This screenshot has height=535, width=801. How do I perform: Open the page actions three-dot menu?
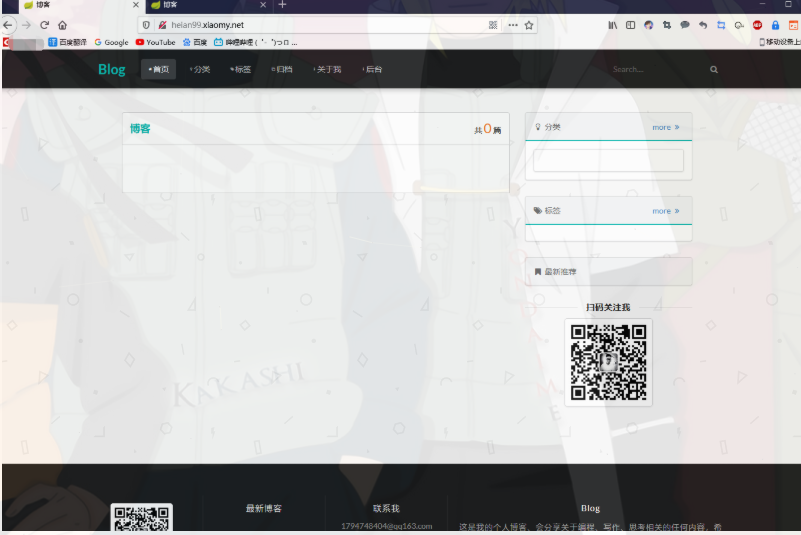click(x=513, y=25)
